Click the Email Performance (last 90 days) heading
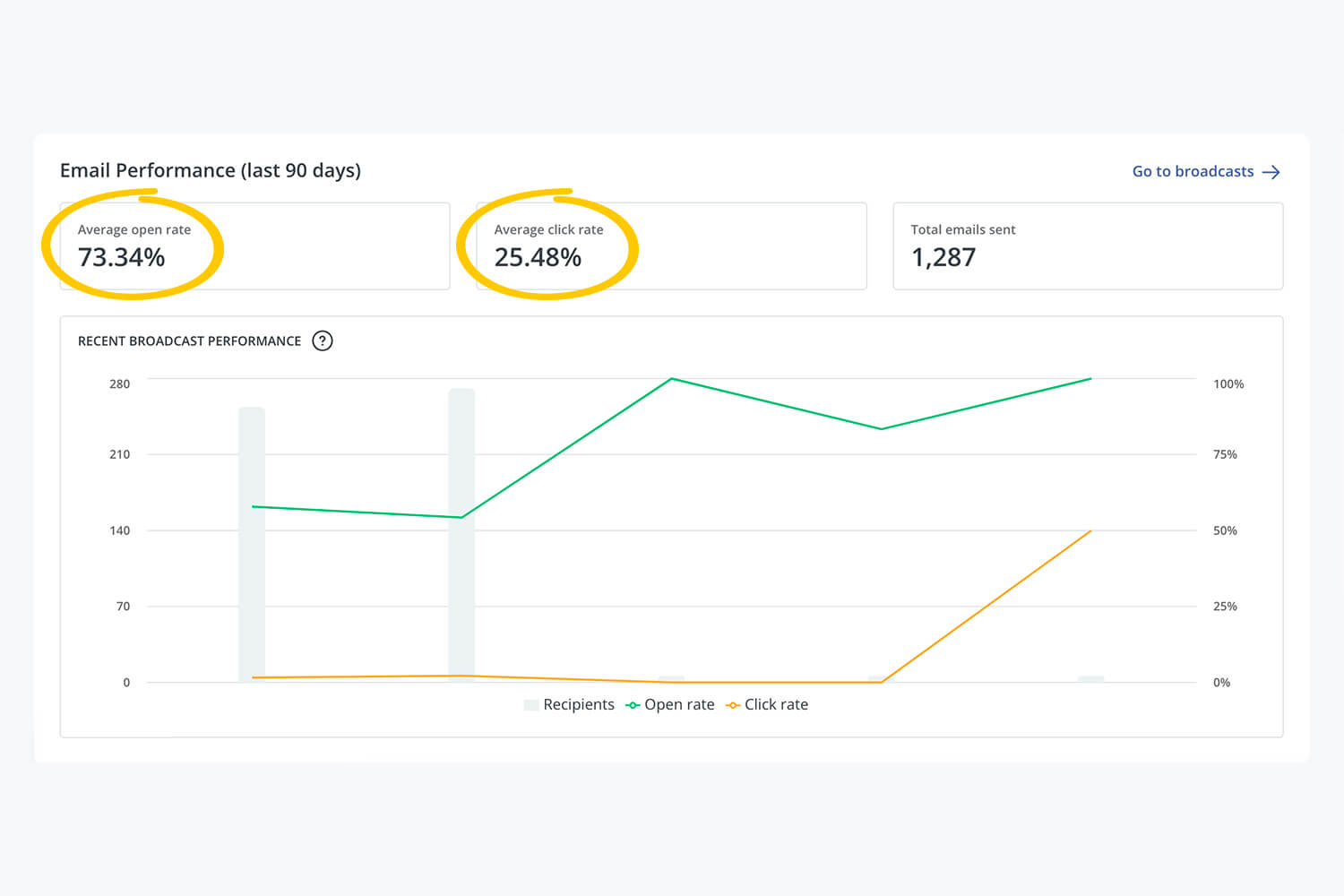1344x896 pixels. tap(211, 170)
